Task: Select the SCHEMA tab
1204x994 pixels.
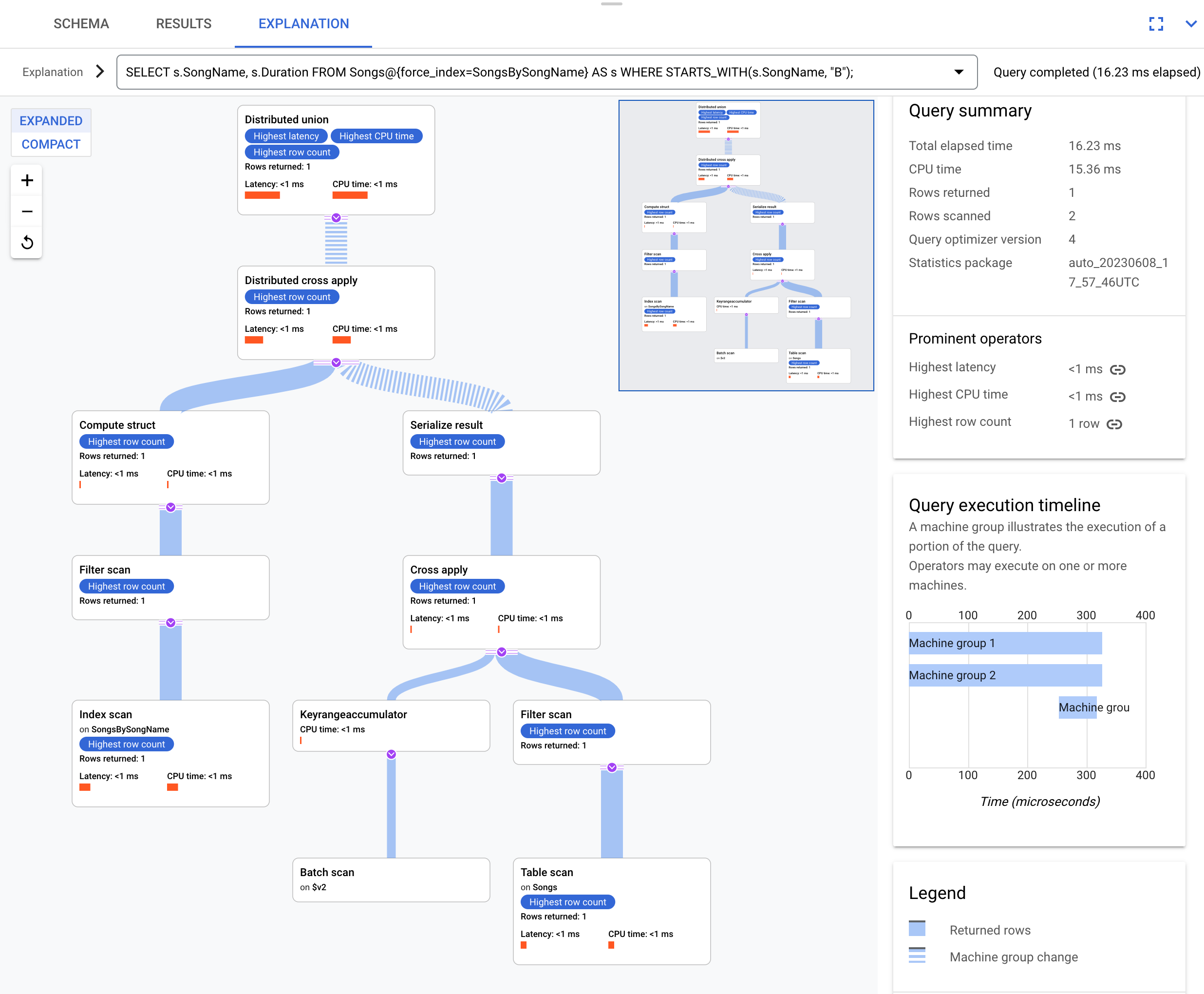Action: [x=79, y=22]
